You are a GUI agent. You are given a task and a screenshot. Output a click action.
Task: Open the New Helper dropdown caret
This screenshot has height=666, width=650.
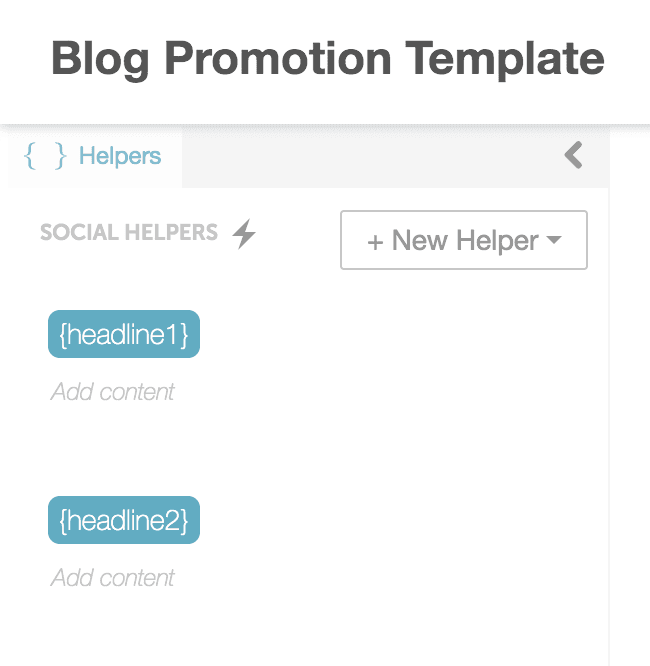point(554,240)
